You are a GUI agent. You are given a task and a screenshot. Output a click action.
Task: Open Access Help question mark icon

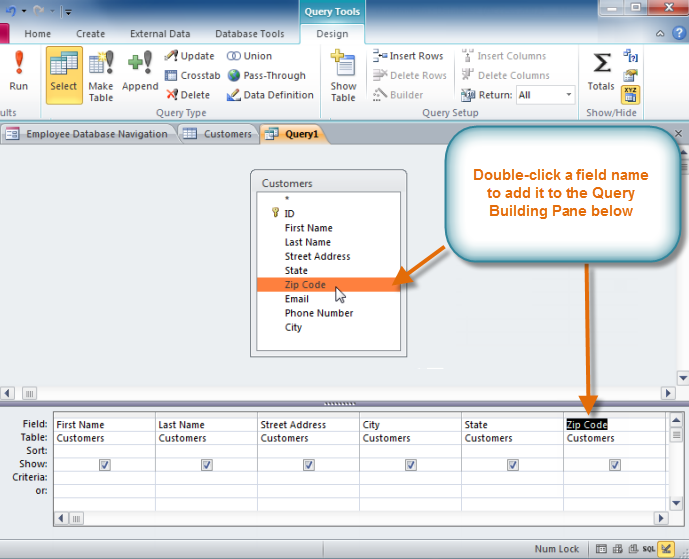pos(679,33)
